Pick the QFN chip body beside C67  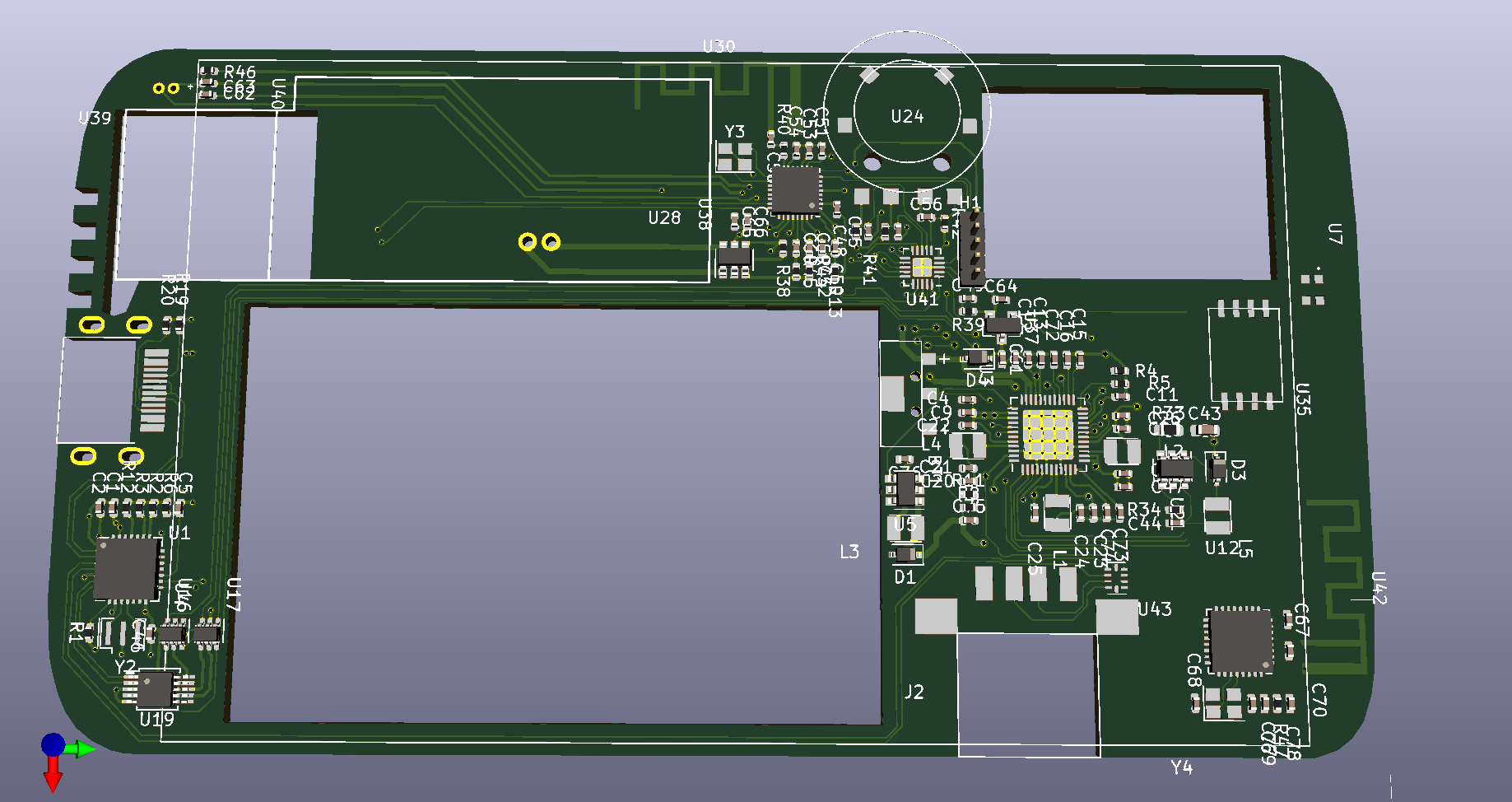[x=1240, y=641]
